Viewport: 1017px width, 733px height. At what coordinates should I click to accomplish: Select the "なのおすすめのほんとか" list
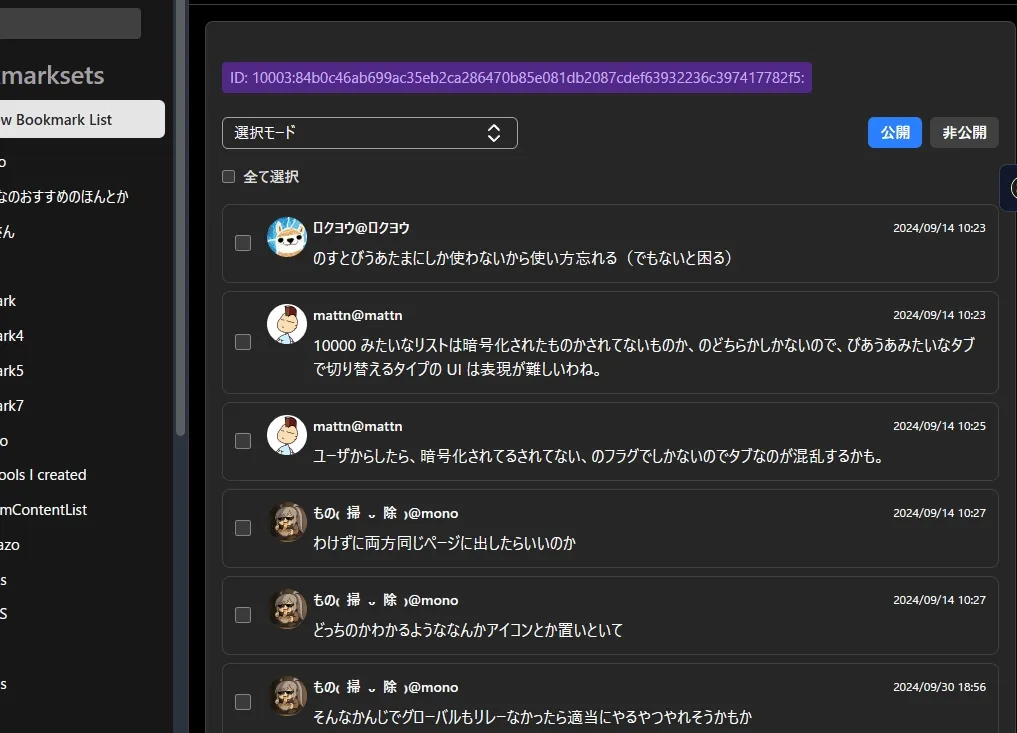pos(63,196)
